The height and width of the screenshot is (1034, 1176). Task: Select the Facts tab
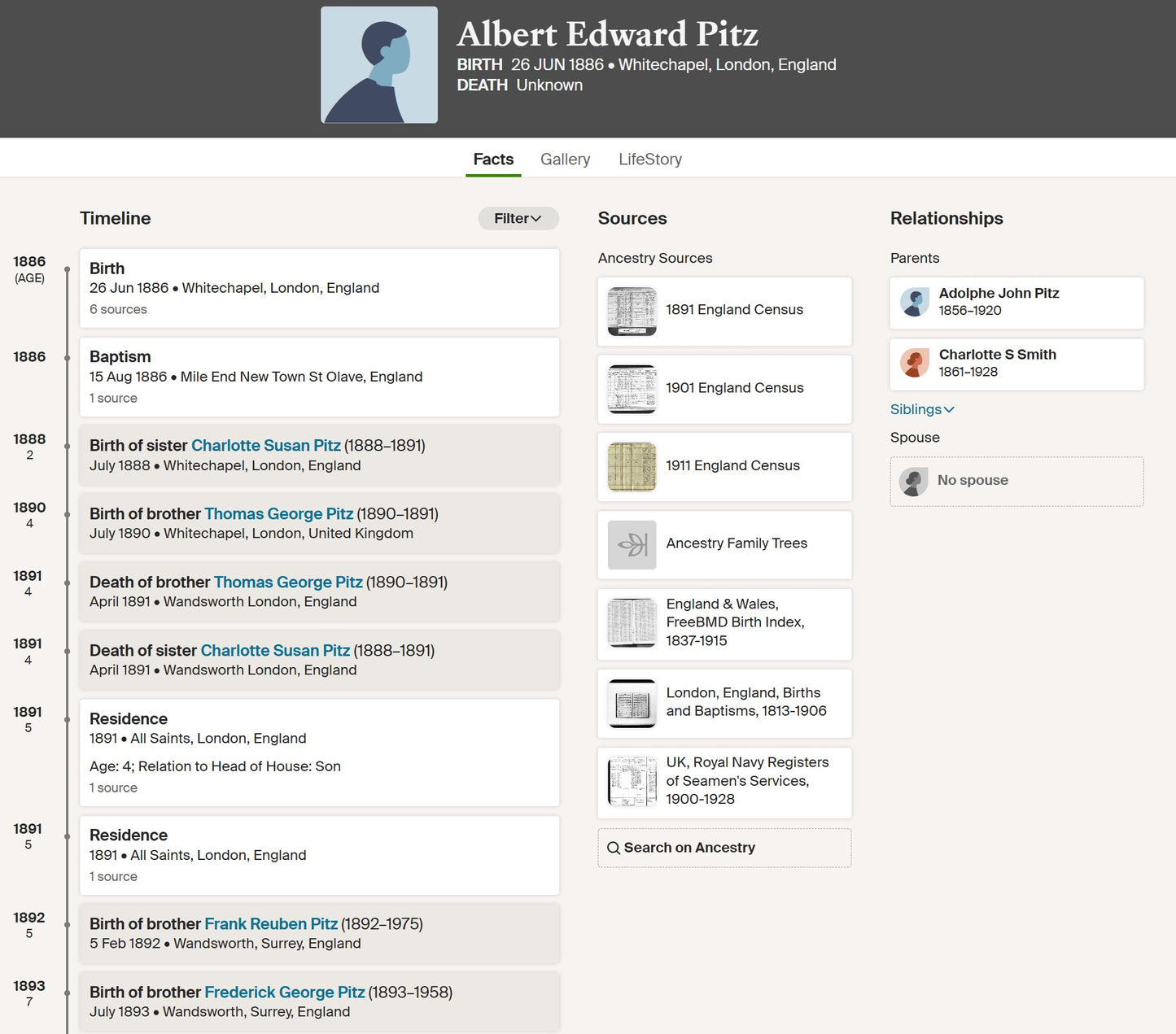[x=493, y=159]
